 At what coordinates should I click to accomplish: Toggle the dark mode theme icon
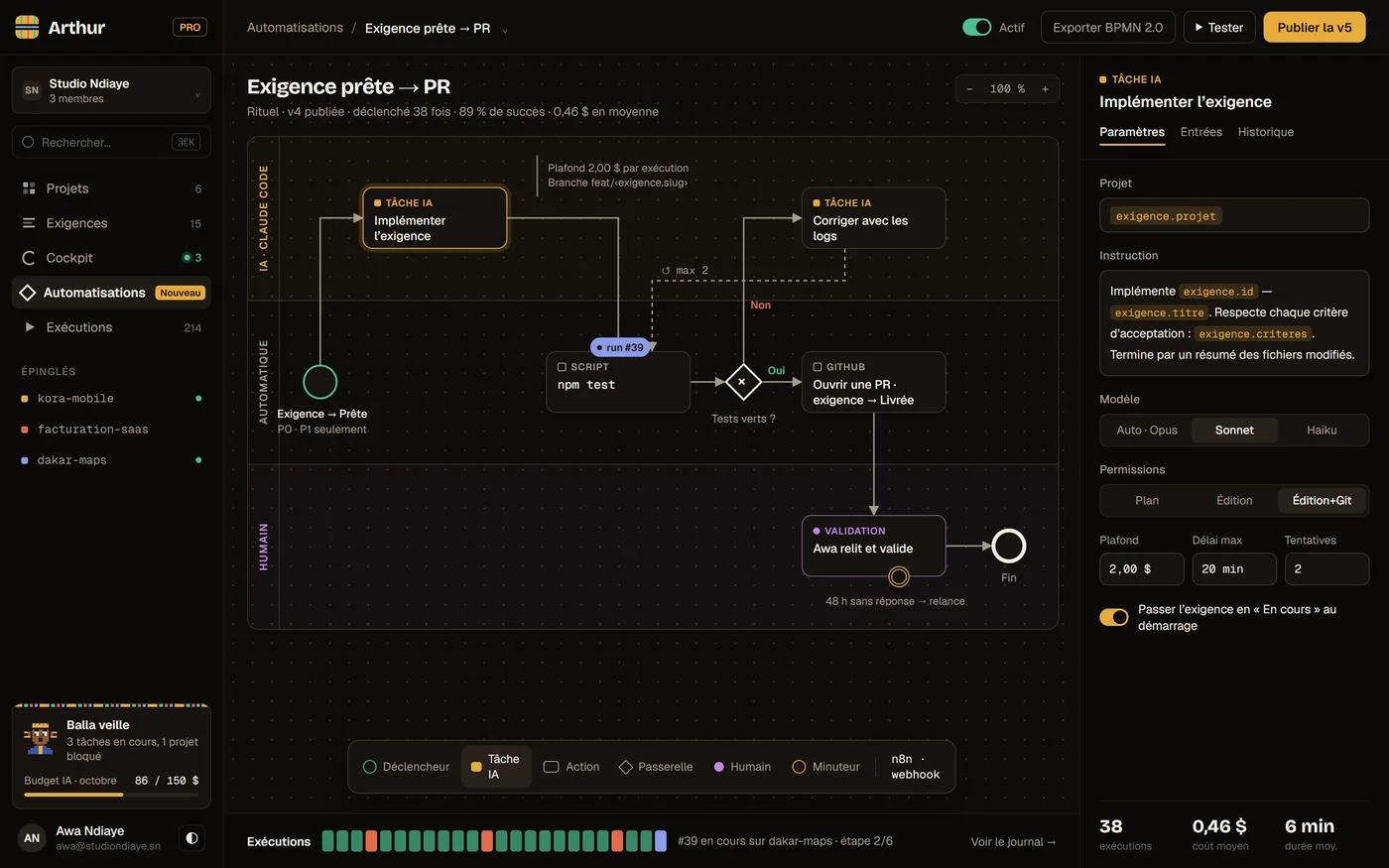click(x=191, y=838)
